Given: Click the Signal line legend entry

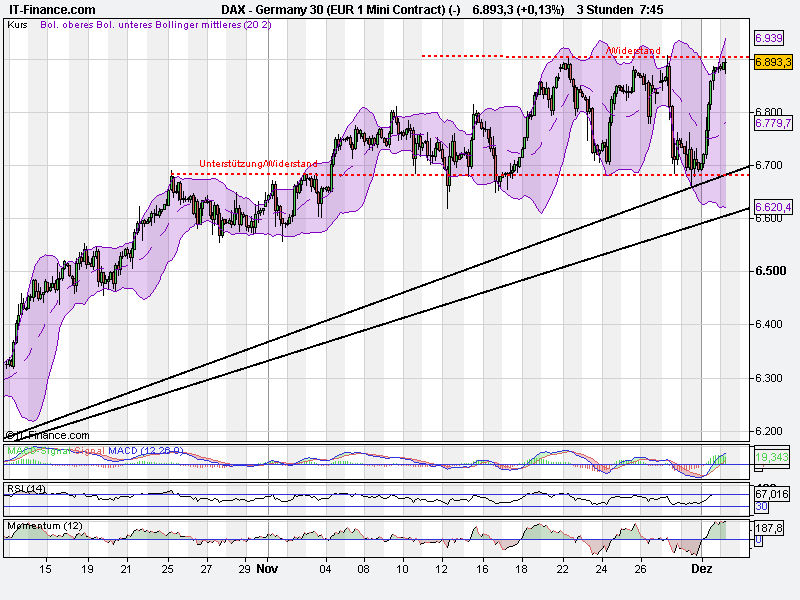Looking at the screenshot, I should [x=90, y=452].
